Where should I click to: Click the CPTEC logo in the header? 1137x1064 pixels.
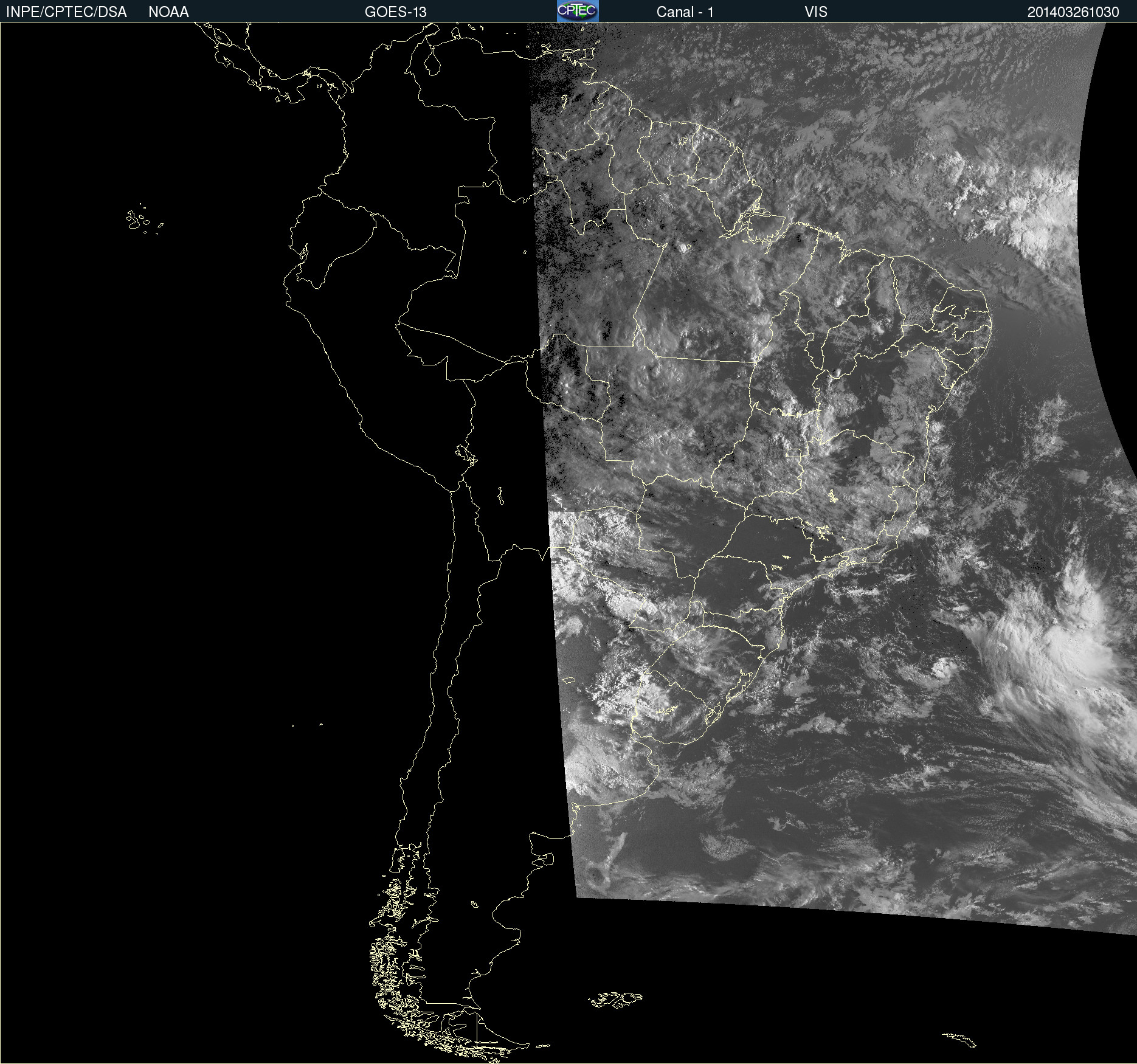[x=578, y=11]
